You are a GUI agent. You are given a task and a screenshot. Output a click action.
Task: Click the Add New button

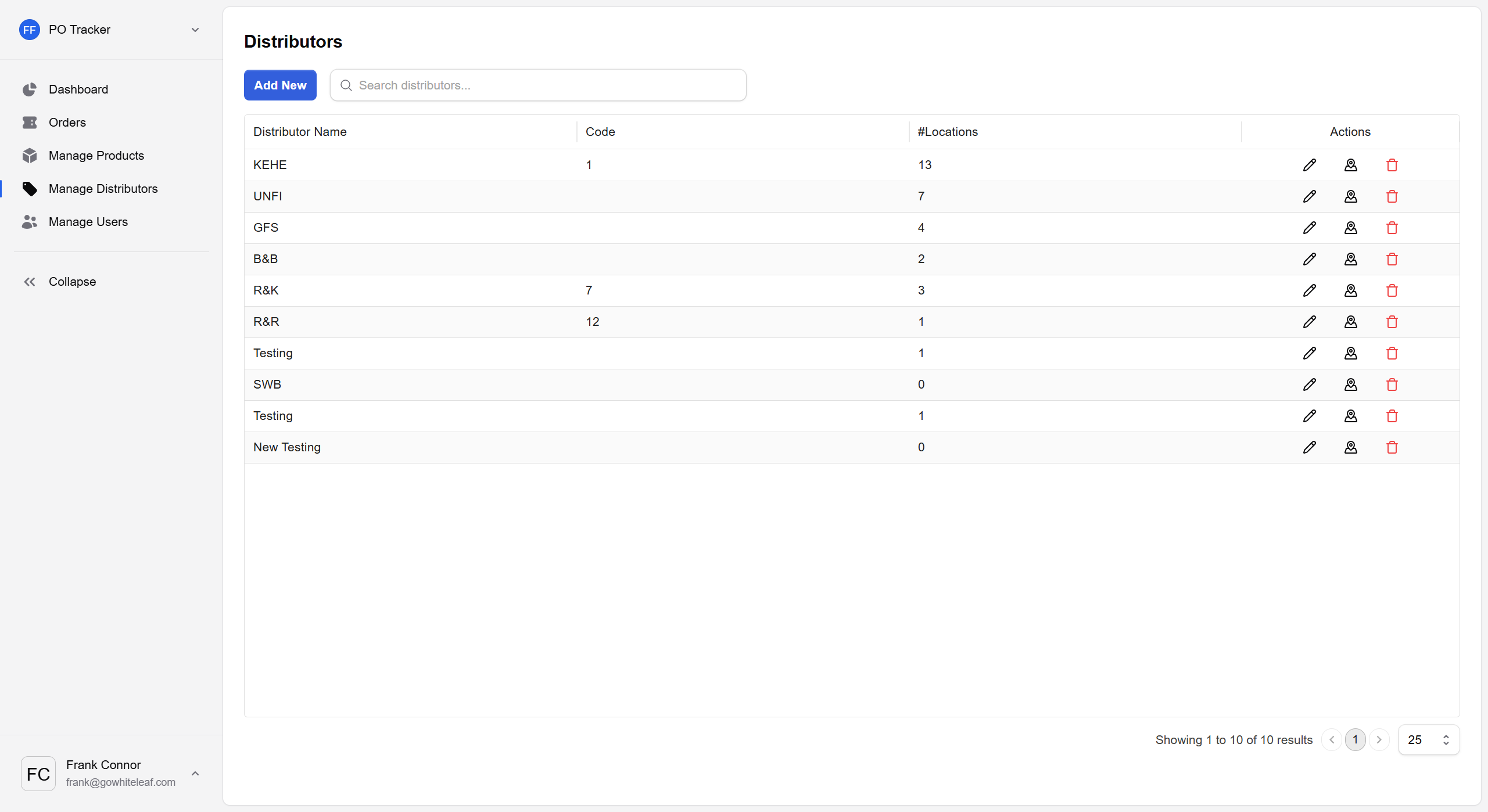[280, 85]
